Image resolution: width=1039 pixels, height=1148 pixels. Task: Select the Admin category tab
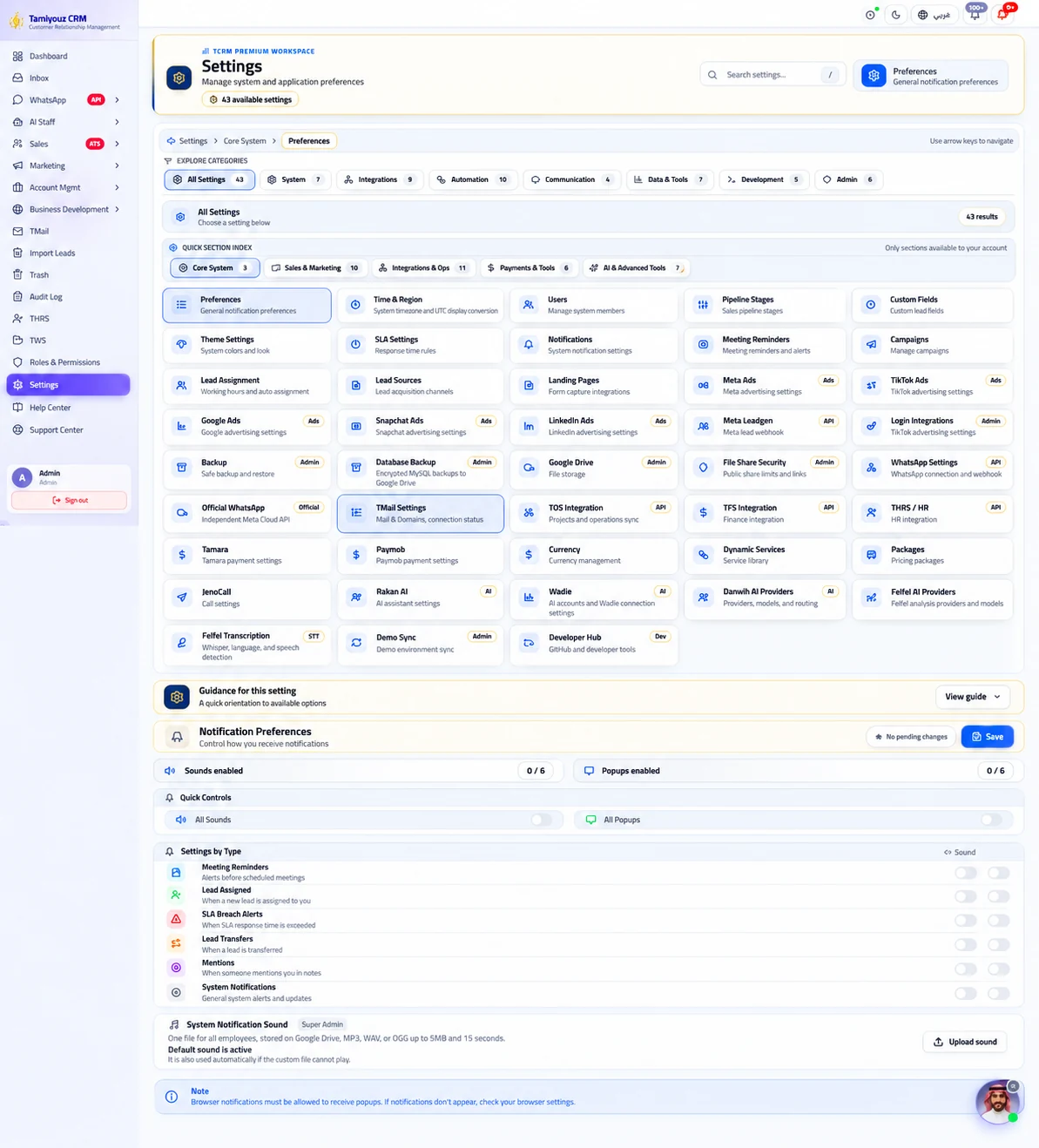click(848, 179)
